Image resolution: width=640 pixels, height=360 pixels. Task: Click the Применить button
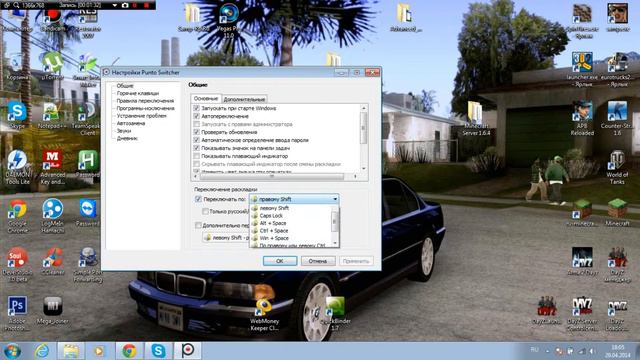356,261
